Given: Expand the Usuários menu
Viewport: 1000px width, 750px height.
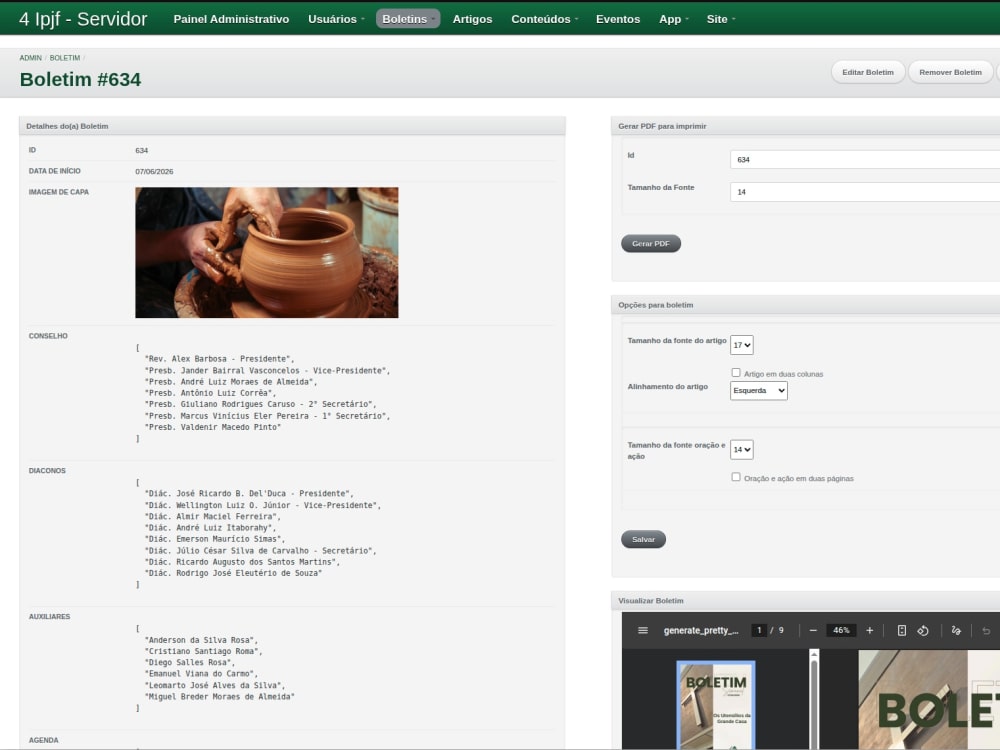Looking at the screenshot, I should [336, 19].
